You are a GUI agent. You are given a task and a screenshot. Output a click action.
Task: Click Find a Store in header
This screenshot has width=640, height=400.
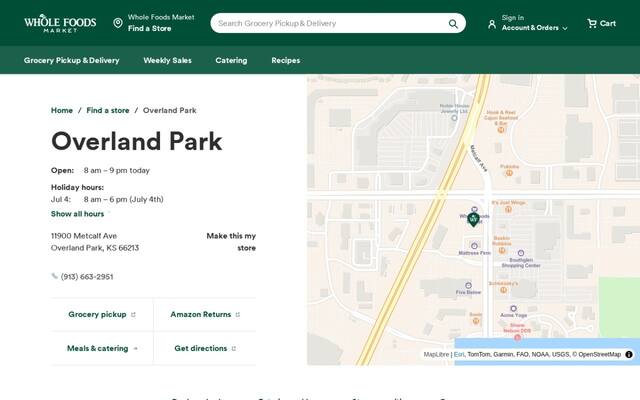coord(149,29)
